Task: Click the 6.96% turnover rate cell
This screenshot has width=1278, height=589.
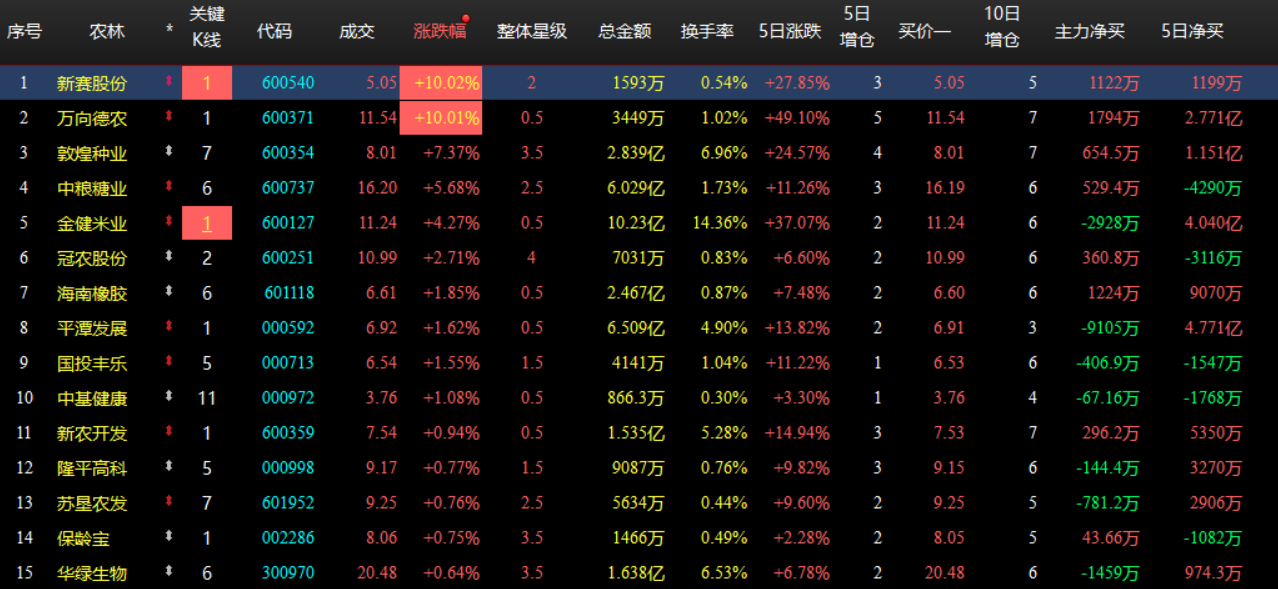Action: point(724,153)
